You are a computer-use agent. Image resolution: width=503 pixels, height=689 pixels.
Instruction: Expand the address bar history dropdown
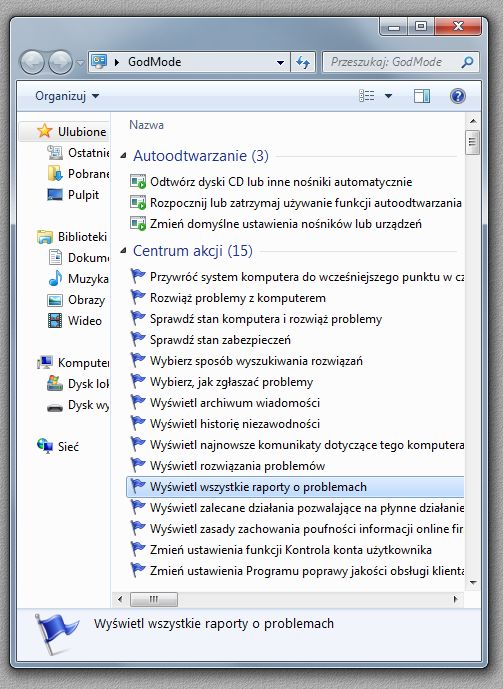point(280,62)
